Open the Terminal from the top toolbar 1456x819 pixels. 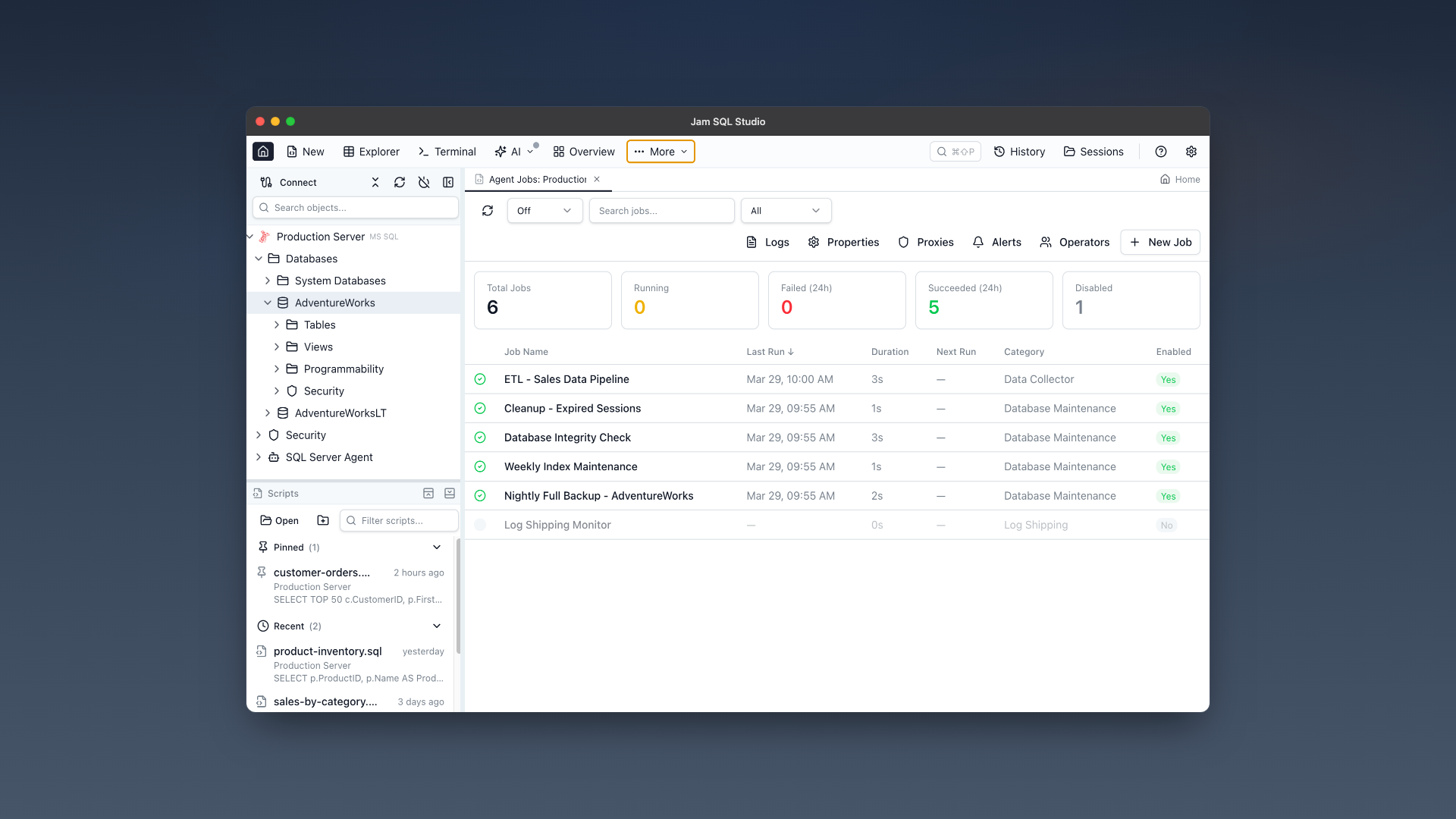pyautogui.click(x=447, y=151)
